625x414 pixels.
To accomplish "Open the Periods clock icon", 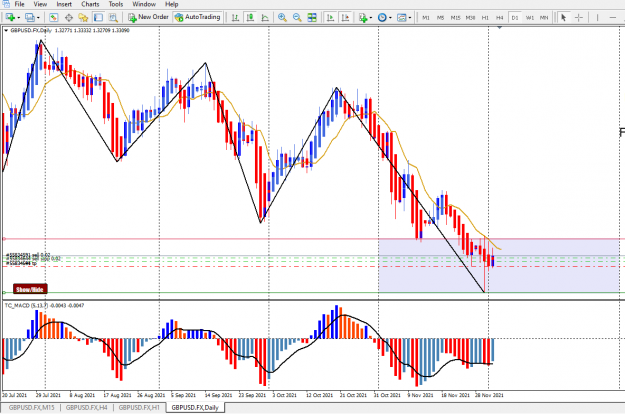I will 382,18.
